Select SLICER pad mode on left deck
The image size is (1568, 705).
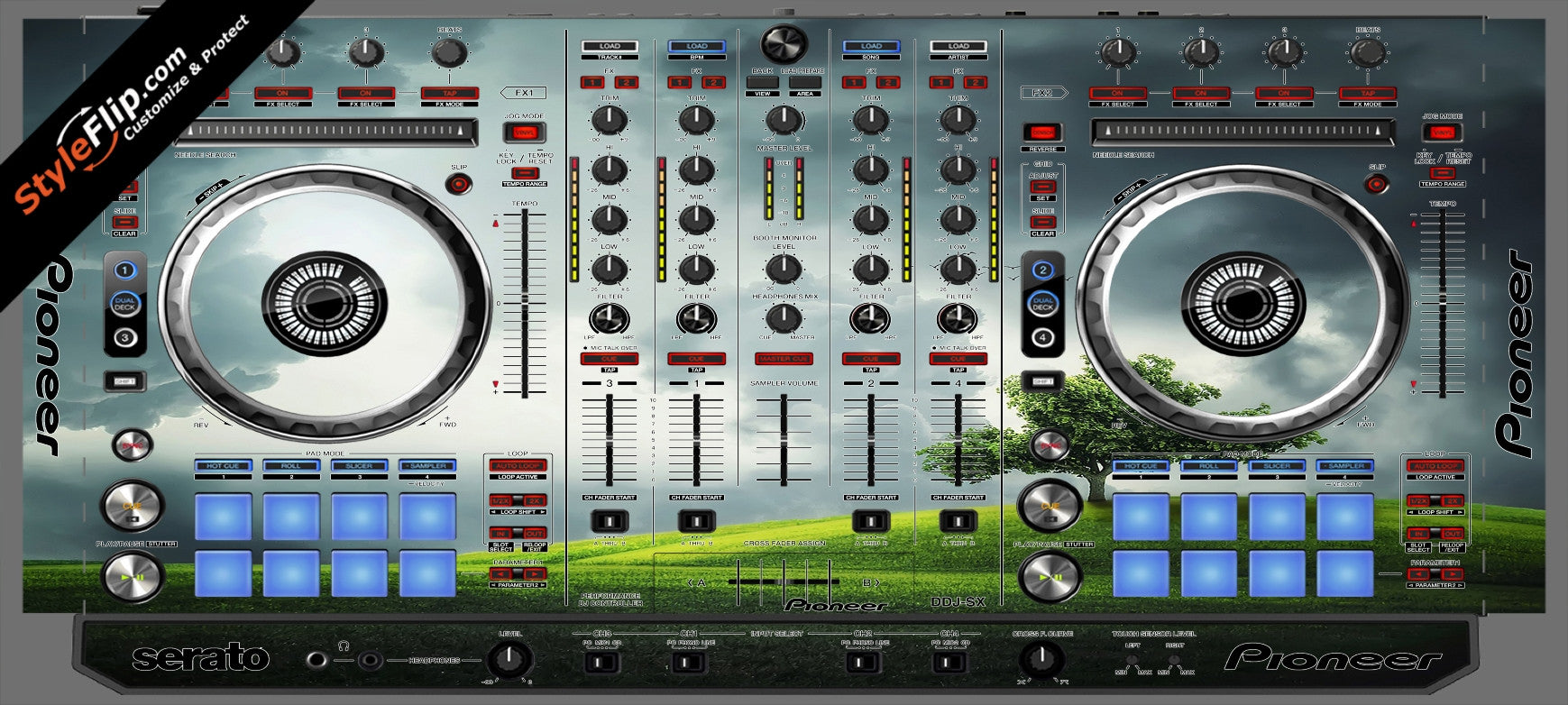coord(359,466)
